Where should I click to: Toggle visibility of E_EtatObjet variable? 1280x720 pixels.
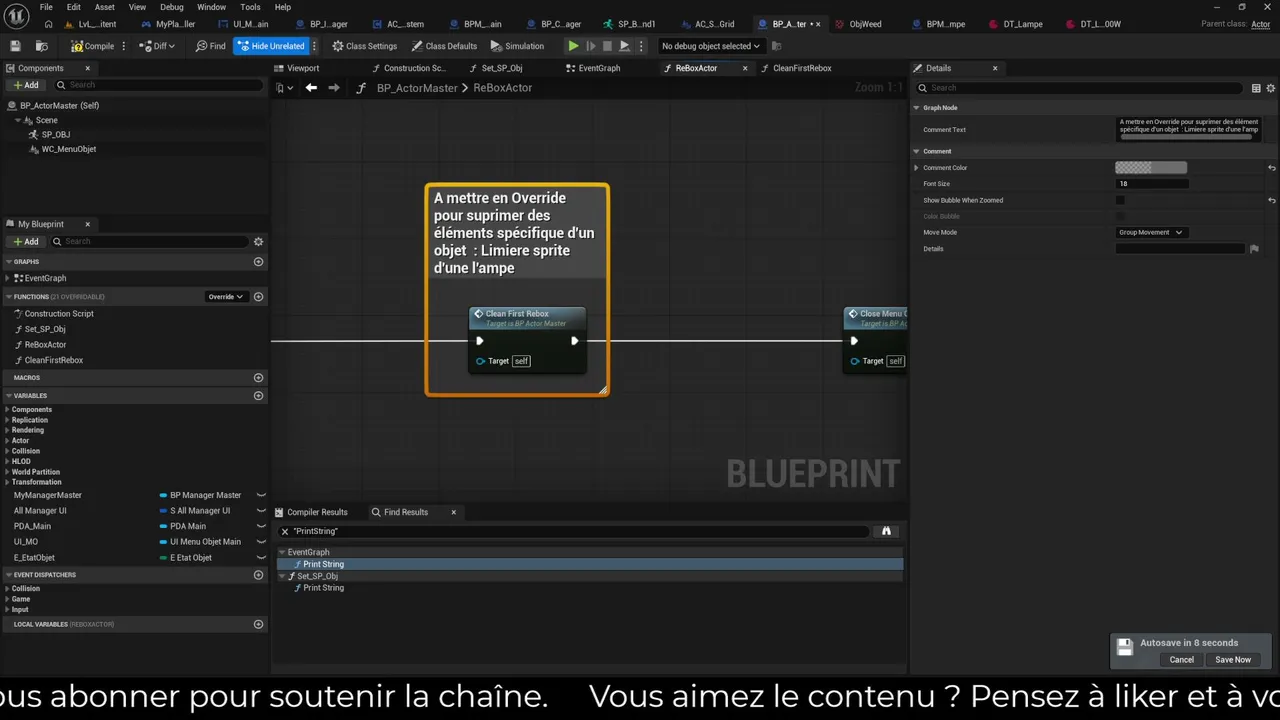tap(261, 558)
